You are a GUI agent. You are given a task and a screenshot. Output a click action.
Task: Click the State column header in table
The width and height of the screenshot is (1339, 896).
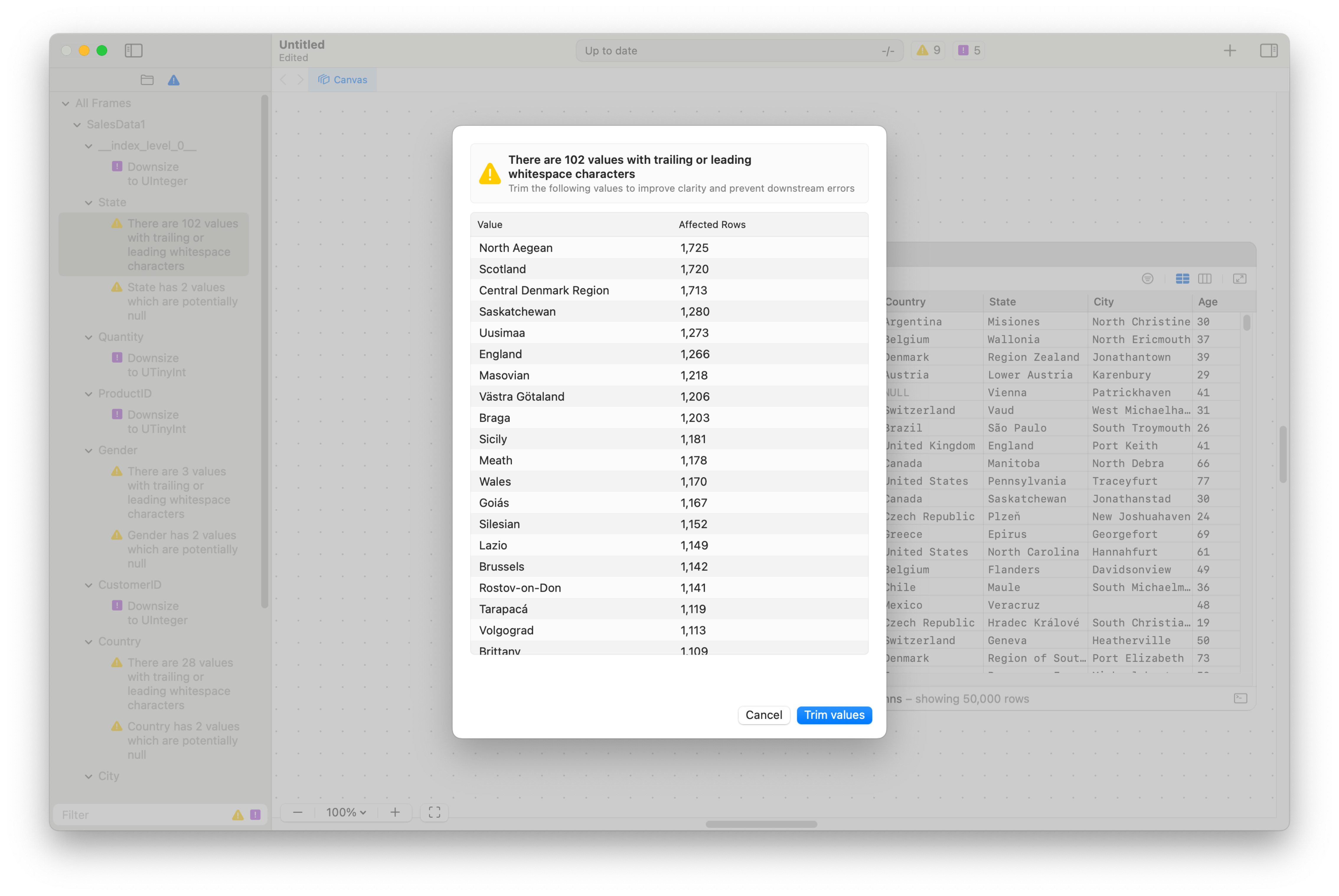tap(1036, 302)
